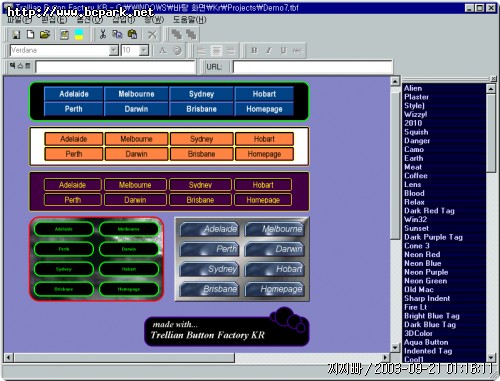Open a project with the folder icon
The image size is (500, 381).
click(x=45, y=34)
